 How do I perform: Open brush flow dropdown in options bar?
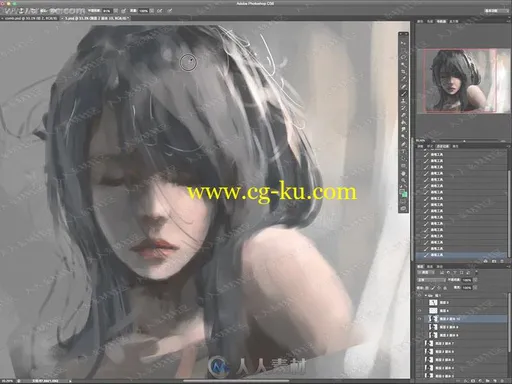(x=152, y=11)
